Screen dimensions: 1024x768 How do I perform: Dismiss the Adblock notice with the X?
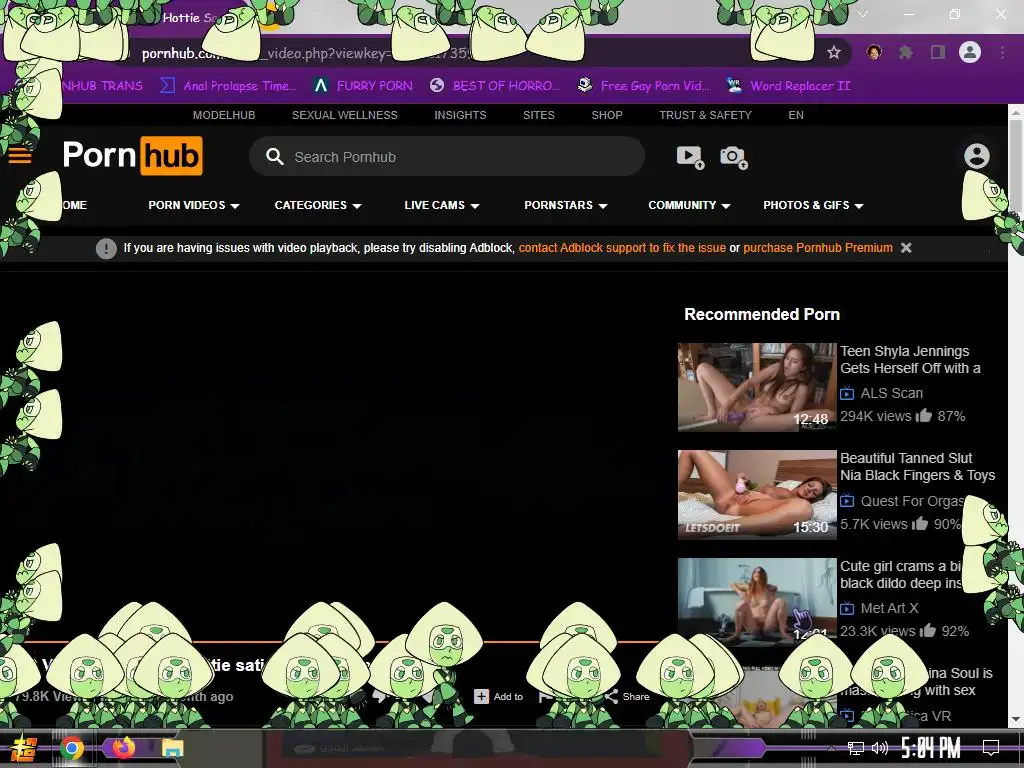pos(906,248)
